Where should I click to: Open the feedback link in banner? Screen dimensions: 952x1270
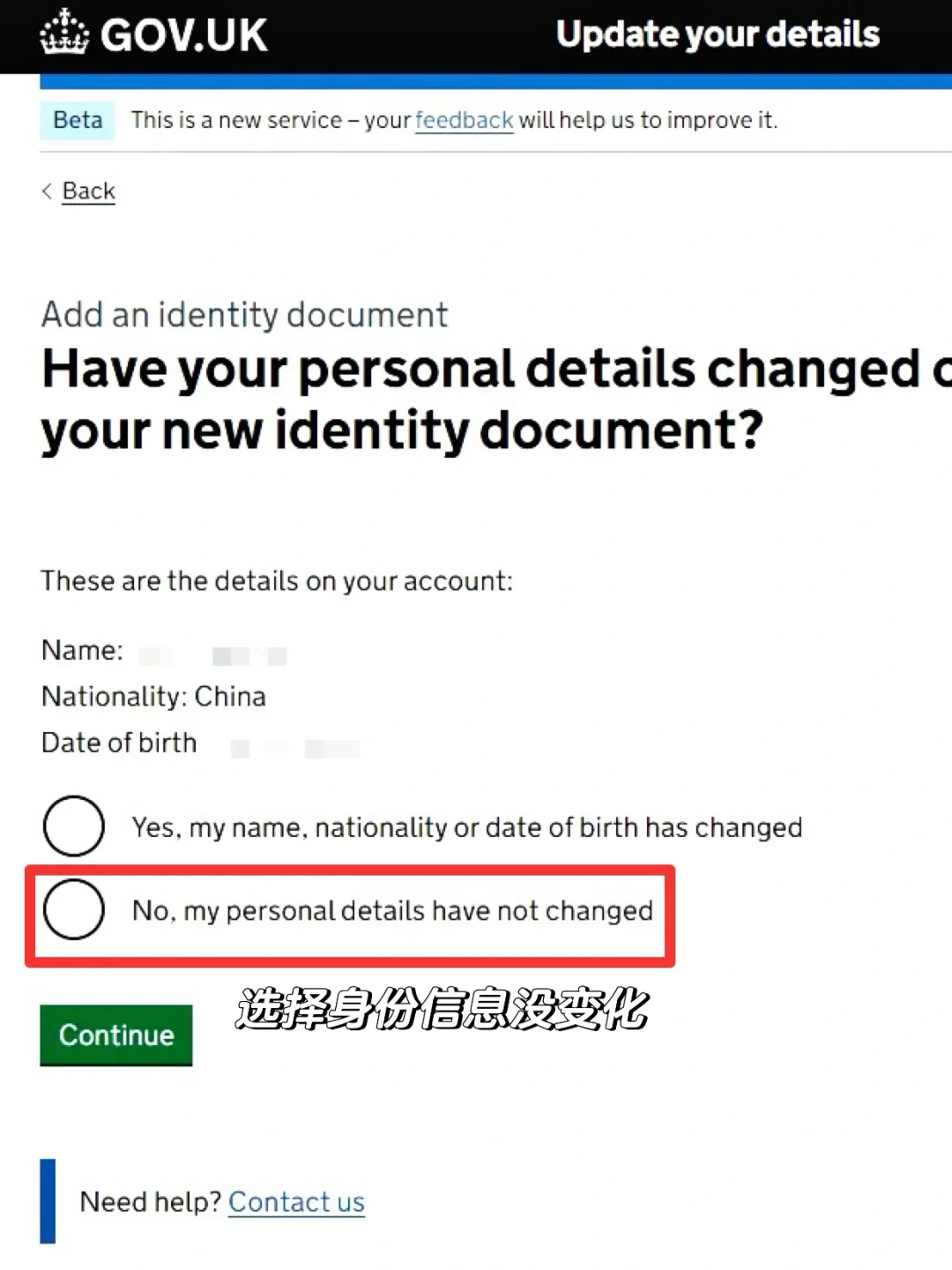(464, 120)
